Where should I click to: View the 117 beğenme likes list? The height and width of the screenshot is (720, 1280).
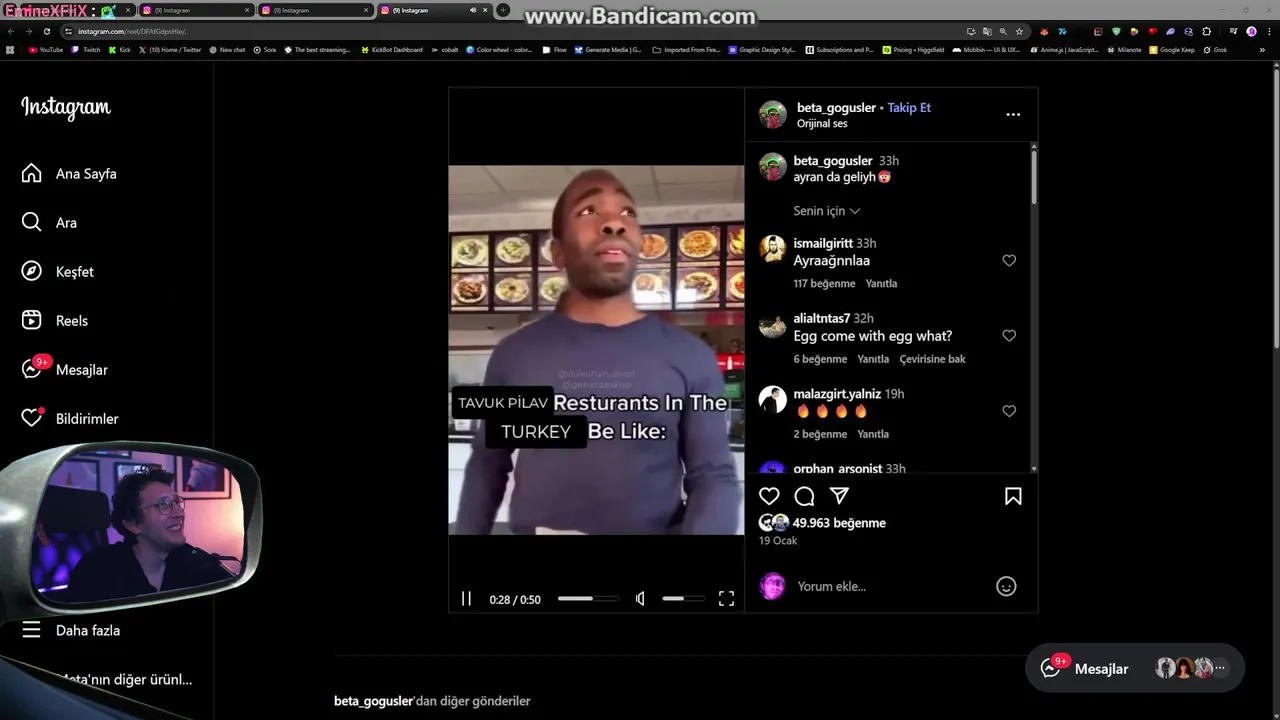[x=824, y=284]
